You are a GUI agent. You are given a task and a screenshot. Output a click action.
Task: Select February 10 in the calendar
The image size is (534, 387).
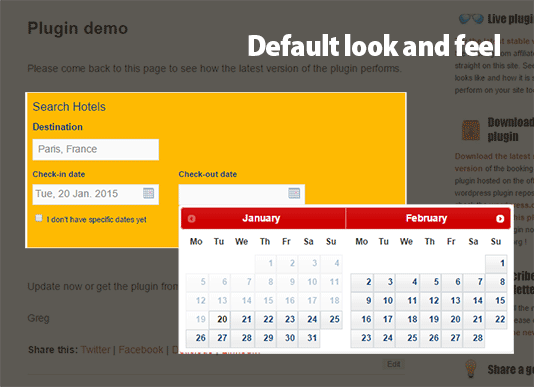pos(384,300)
